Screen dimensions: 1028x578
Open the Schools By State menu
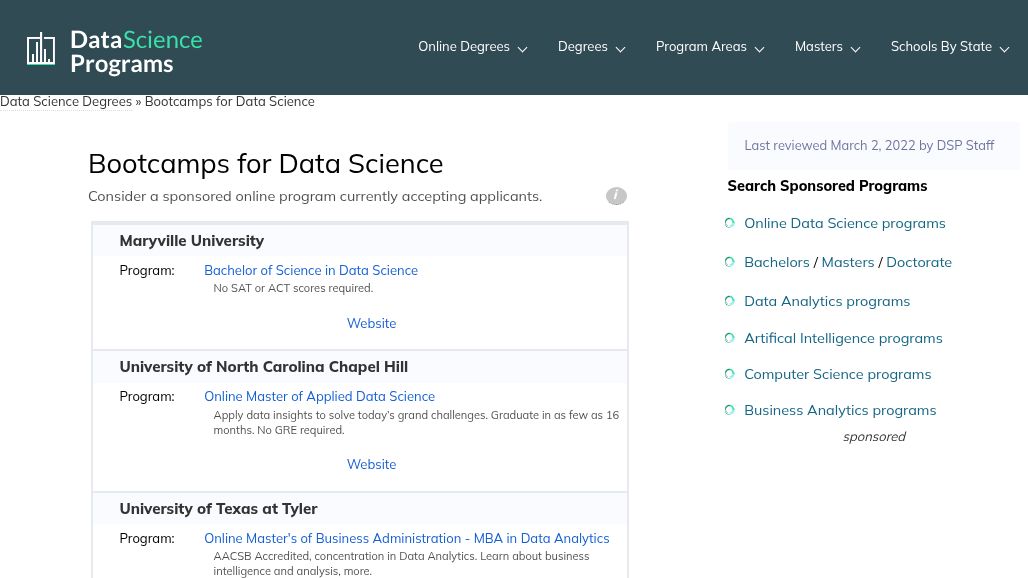pos(949,47)
